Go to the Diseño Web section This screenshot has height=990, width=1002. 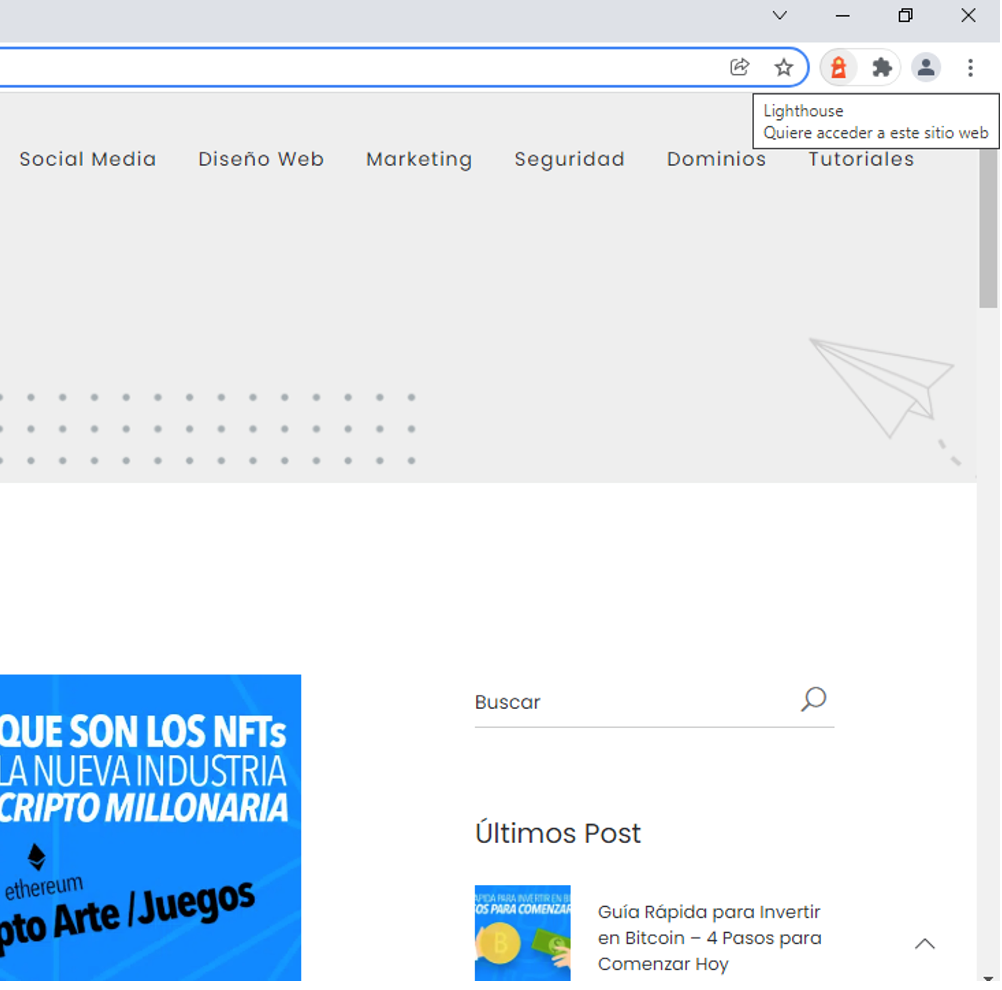coord(261,159)
